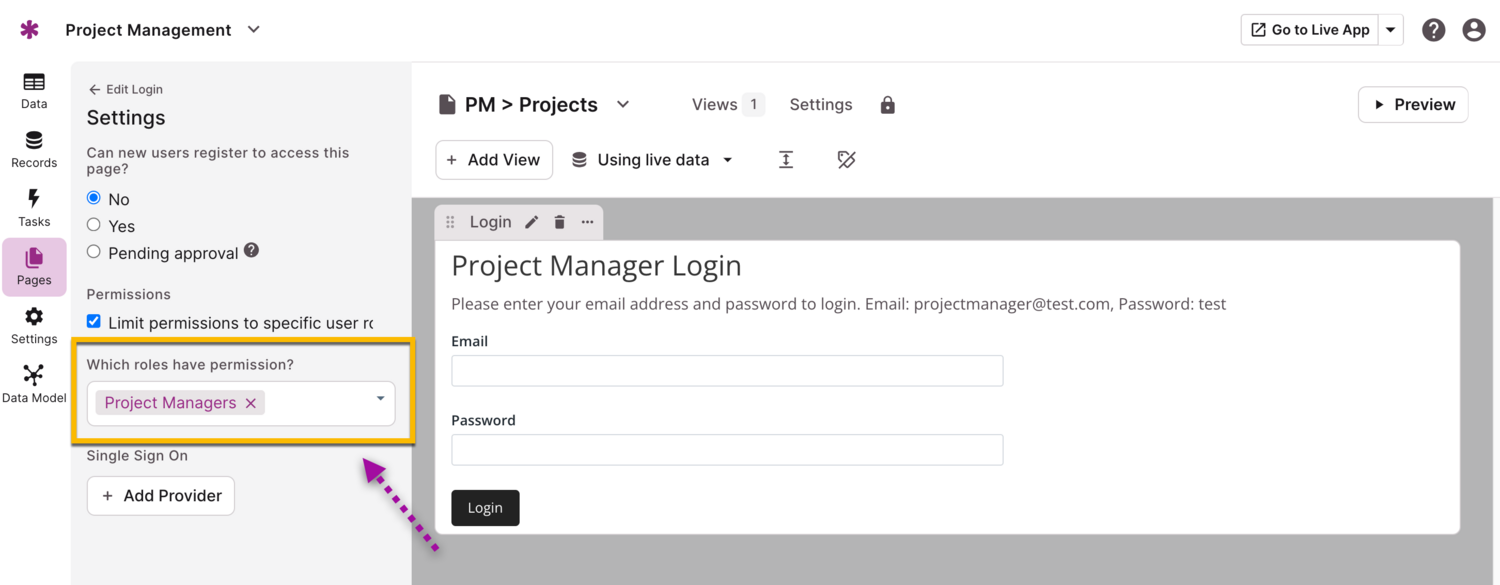1500x585 pixels.
Task: Uncheck Limit permissions to specific user roles
Action: click(94, 322)
